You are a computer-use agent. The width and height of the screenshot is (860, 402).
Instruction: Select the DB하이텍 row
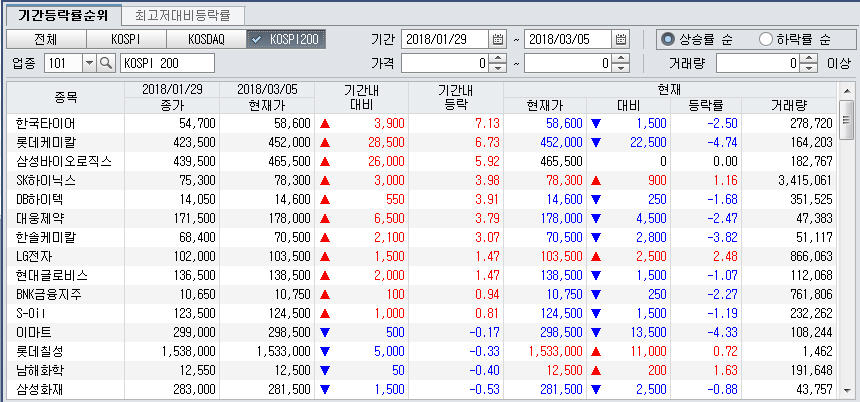(422, 200)
